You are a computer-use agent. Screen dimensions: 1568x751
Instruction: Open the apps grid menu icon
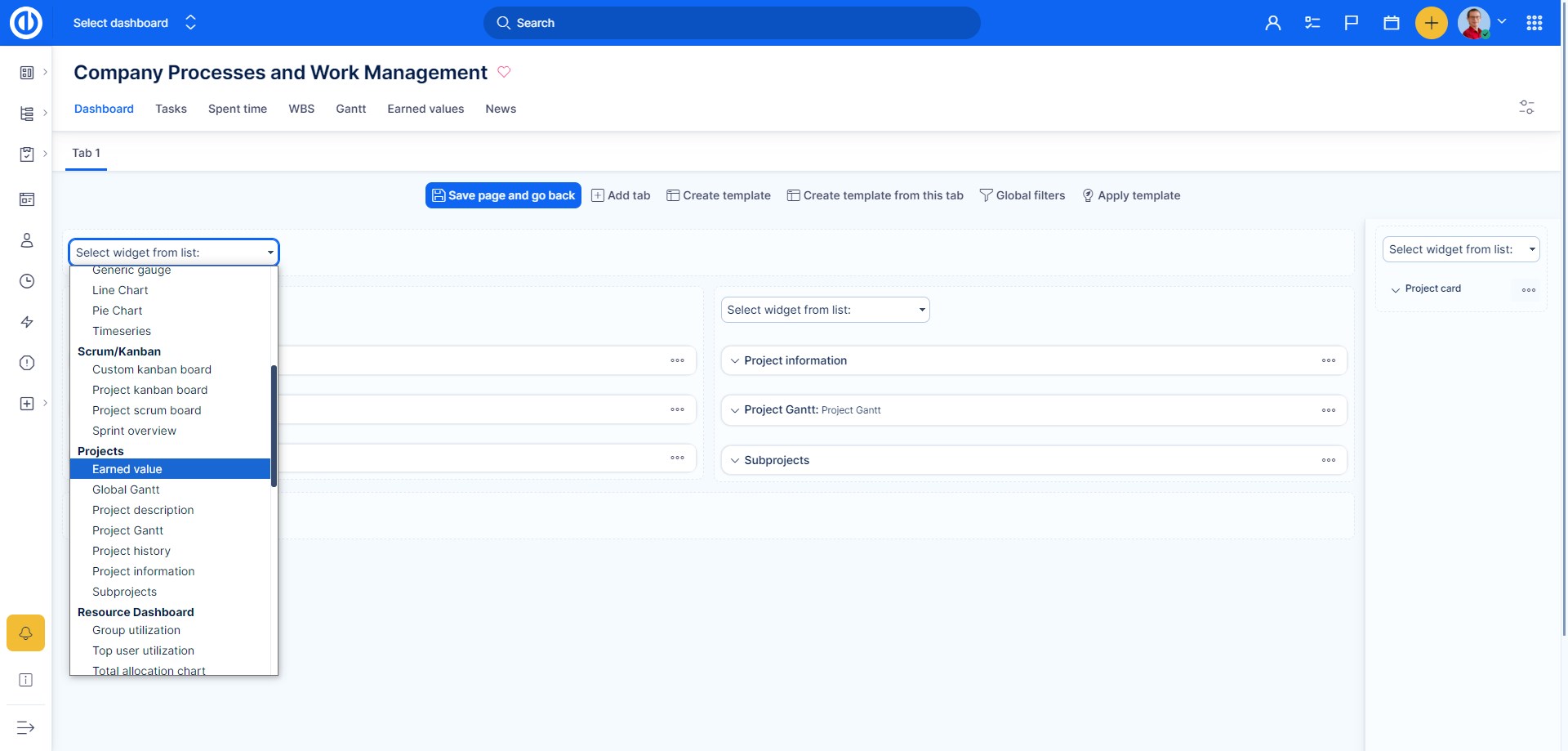click(1535, 23)
